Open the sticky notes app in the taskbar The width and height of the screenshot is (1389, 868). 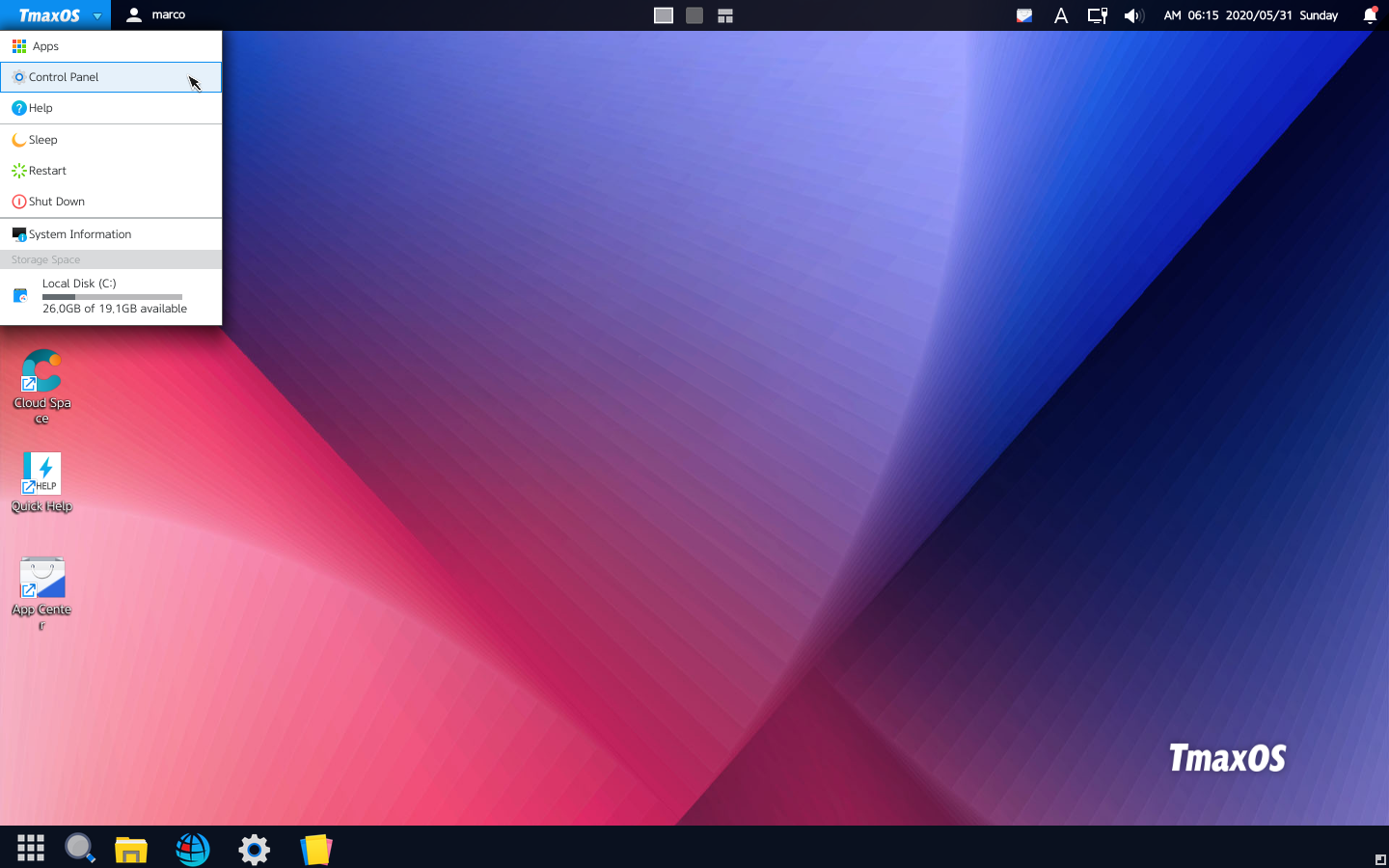(x=315, y=849)
